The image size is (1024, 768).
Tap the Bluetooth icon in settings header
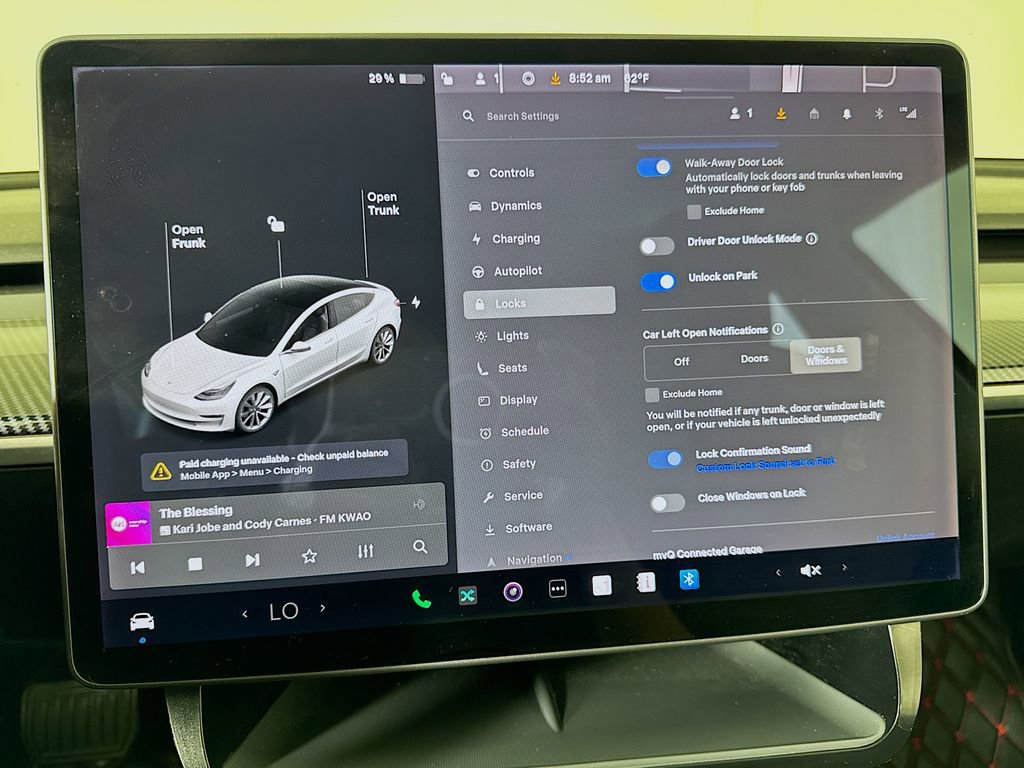coord(879,114)
